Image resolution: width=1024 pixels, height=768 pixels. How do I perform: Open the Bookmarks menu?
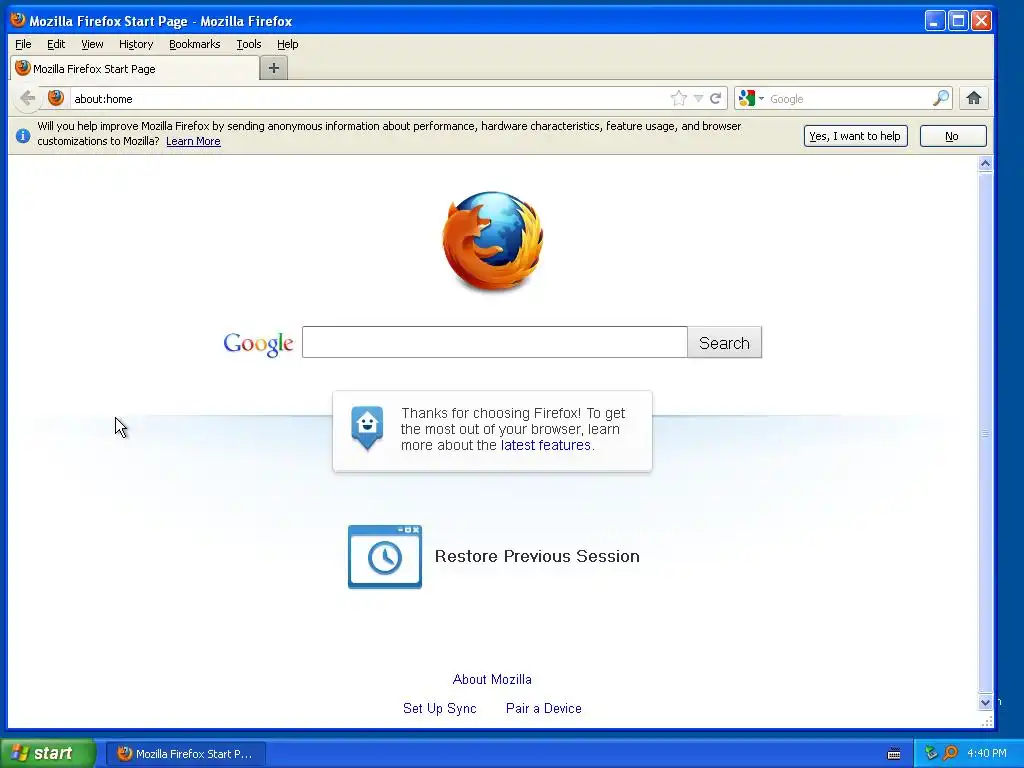[x=195, y=44]
